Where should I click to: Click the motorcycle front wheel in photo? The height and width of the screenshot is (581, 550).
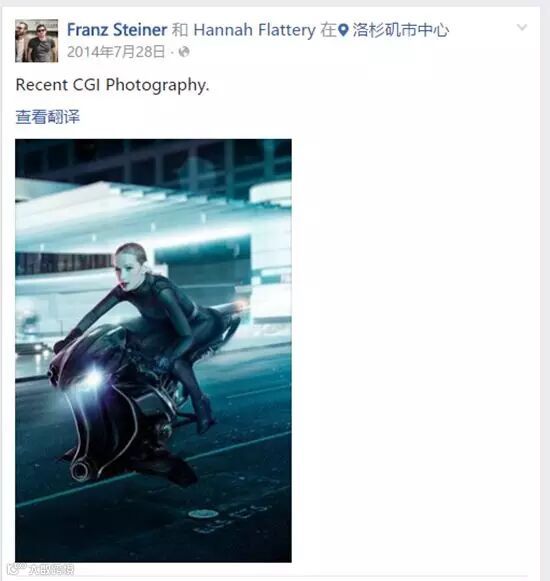[x=79, y=471]
